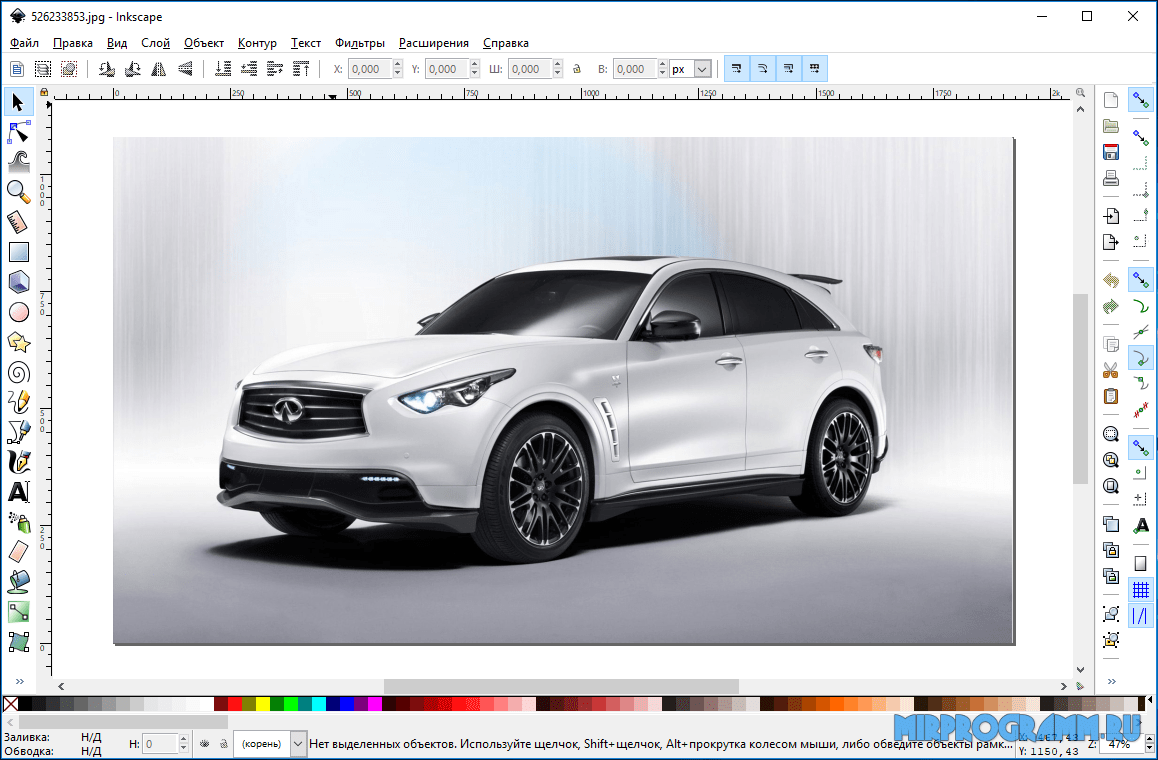Open the Файл menu
This screenshot has width=1158, height=760.
[24, 43]
